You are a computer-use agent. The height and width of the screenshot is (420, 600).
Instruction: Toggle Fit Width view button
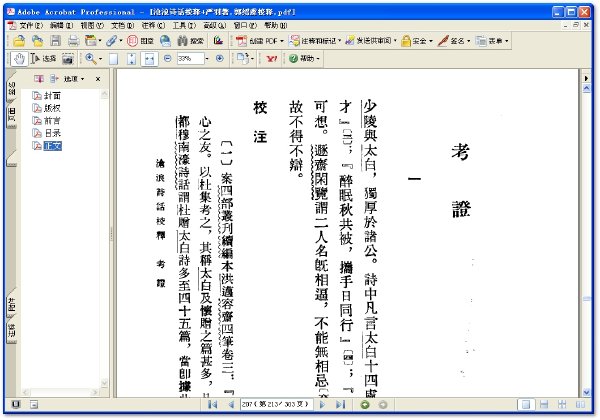click(x=149, y=59)
